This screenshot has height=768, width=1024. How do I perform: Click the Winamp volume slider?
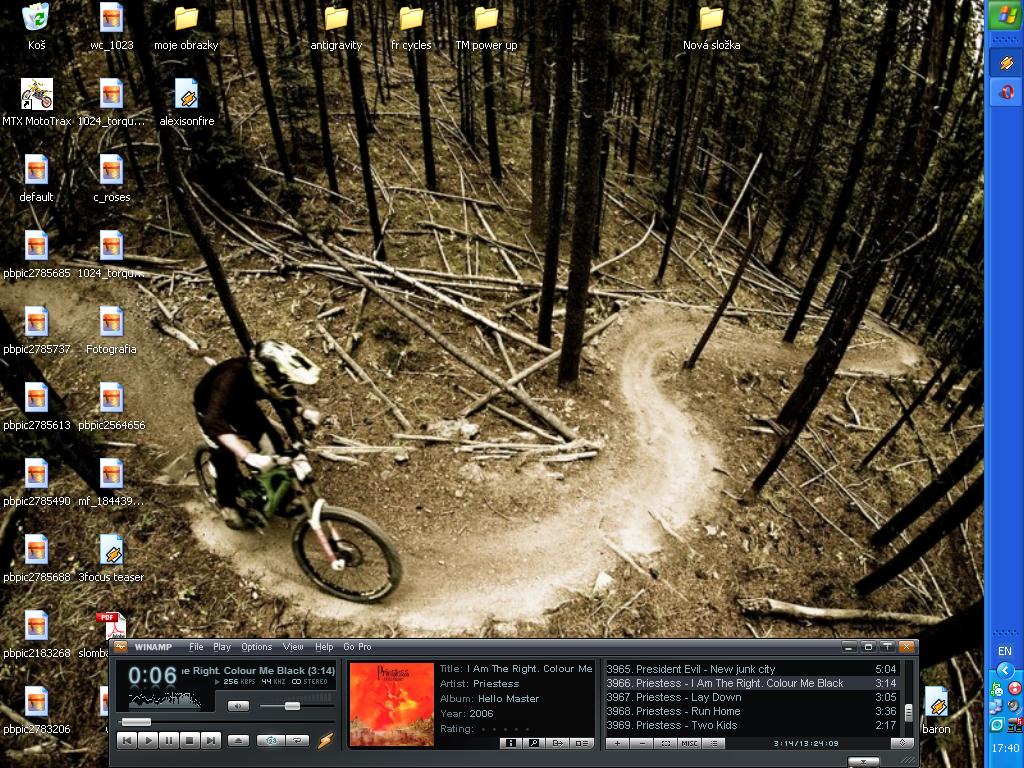pyautogui.click(x=292, y=706)
